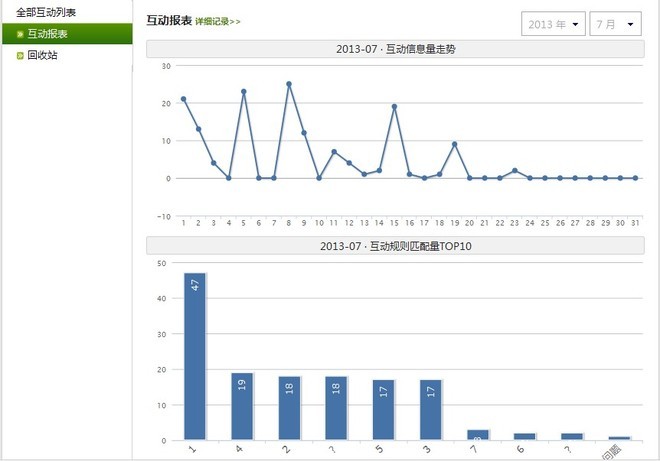The image size is (660, 461).
Task: Click the green icon beside 回收站
Action: (x=20, y=56)
